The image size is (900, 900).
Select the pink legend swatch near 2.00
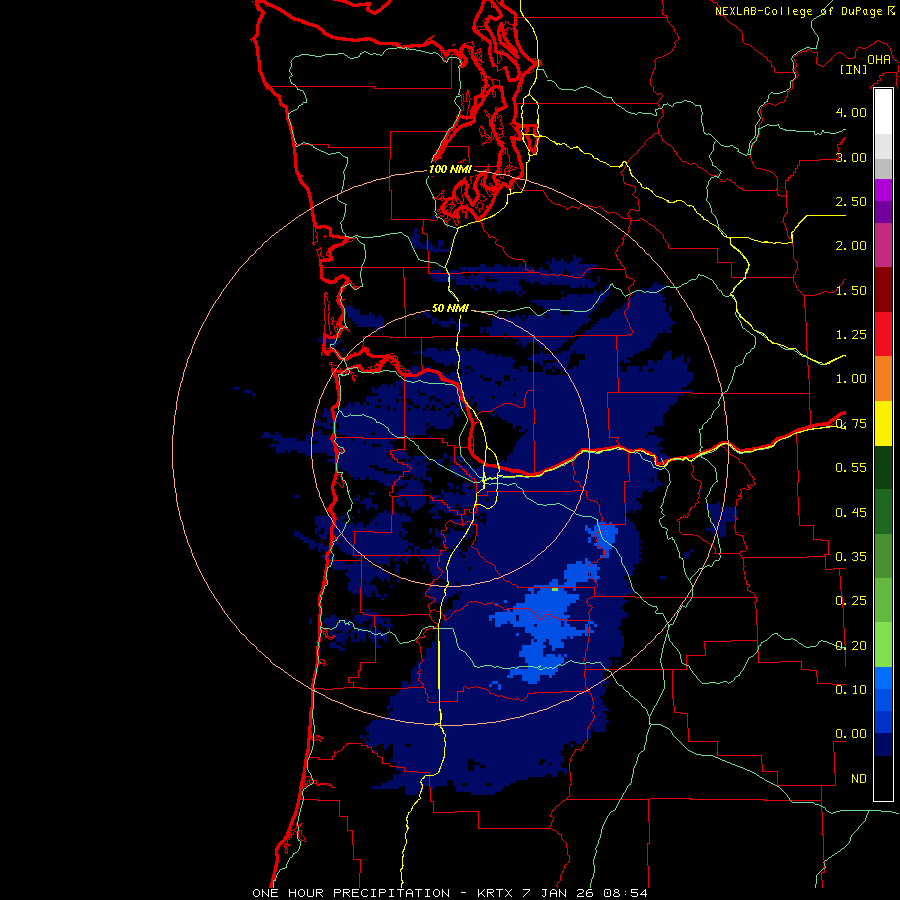pos(883,245)
